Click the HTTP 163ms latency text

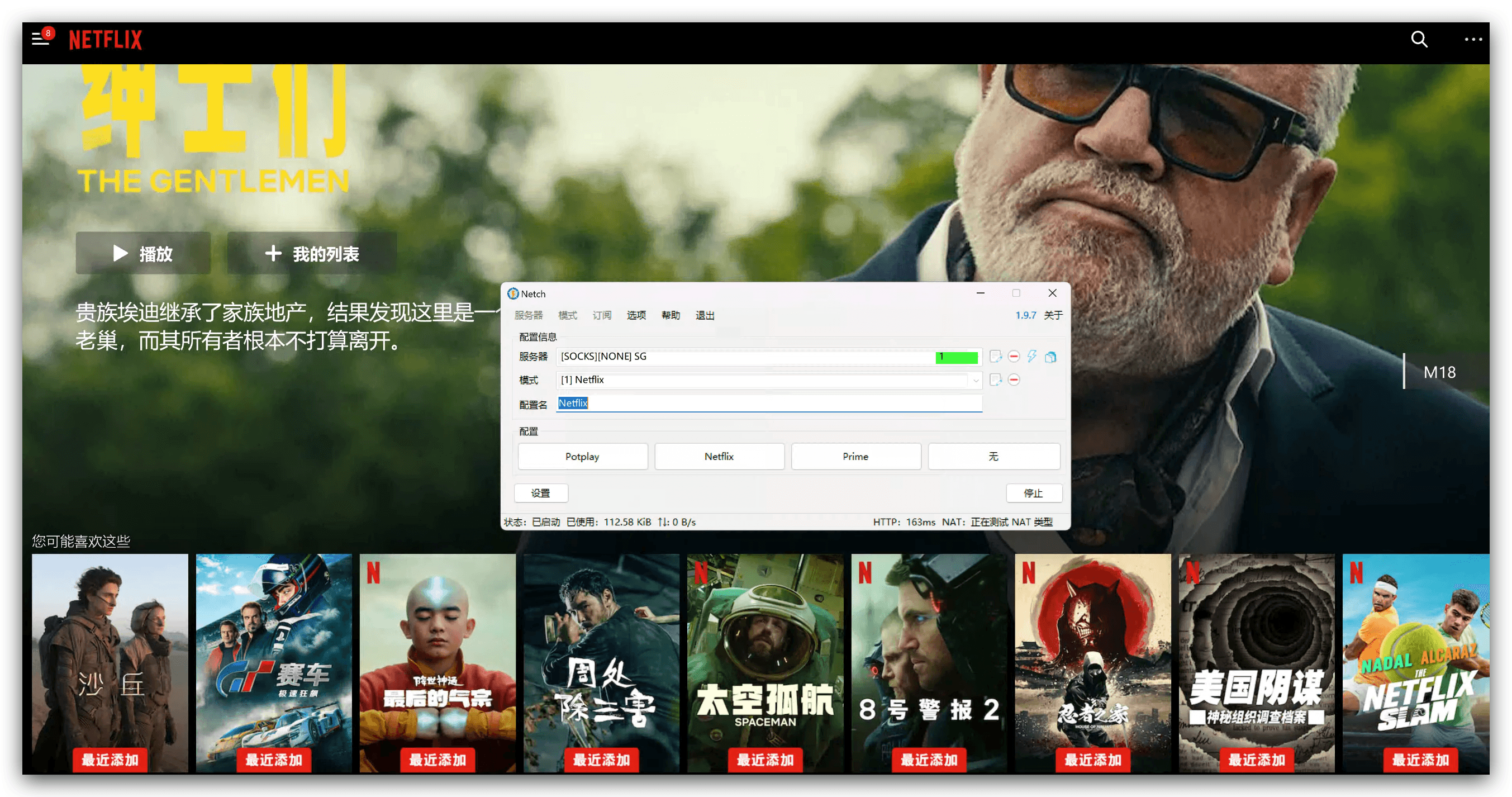click(x=904, y=522)
